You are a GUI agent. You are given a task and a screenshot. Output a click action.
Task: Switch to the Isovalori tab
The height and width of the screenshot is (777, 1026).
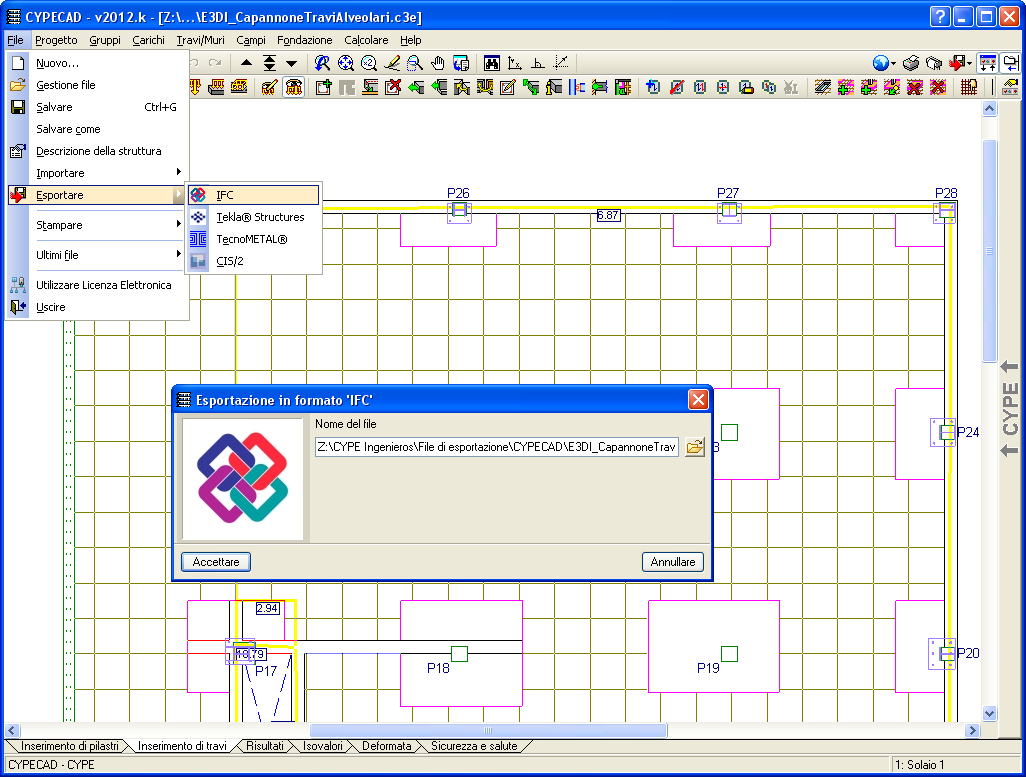(x=323, y=746)
